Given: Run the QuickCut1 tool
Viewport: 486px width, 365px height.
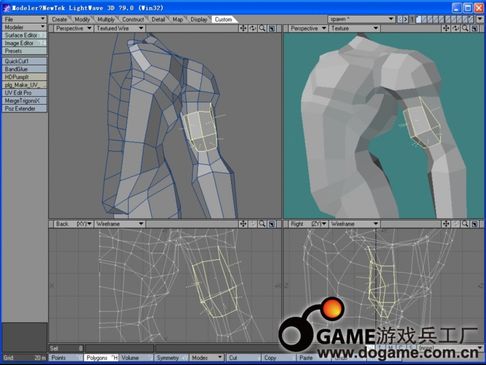Looking at the screenshot, I should [24, 61].
